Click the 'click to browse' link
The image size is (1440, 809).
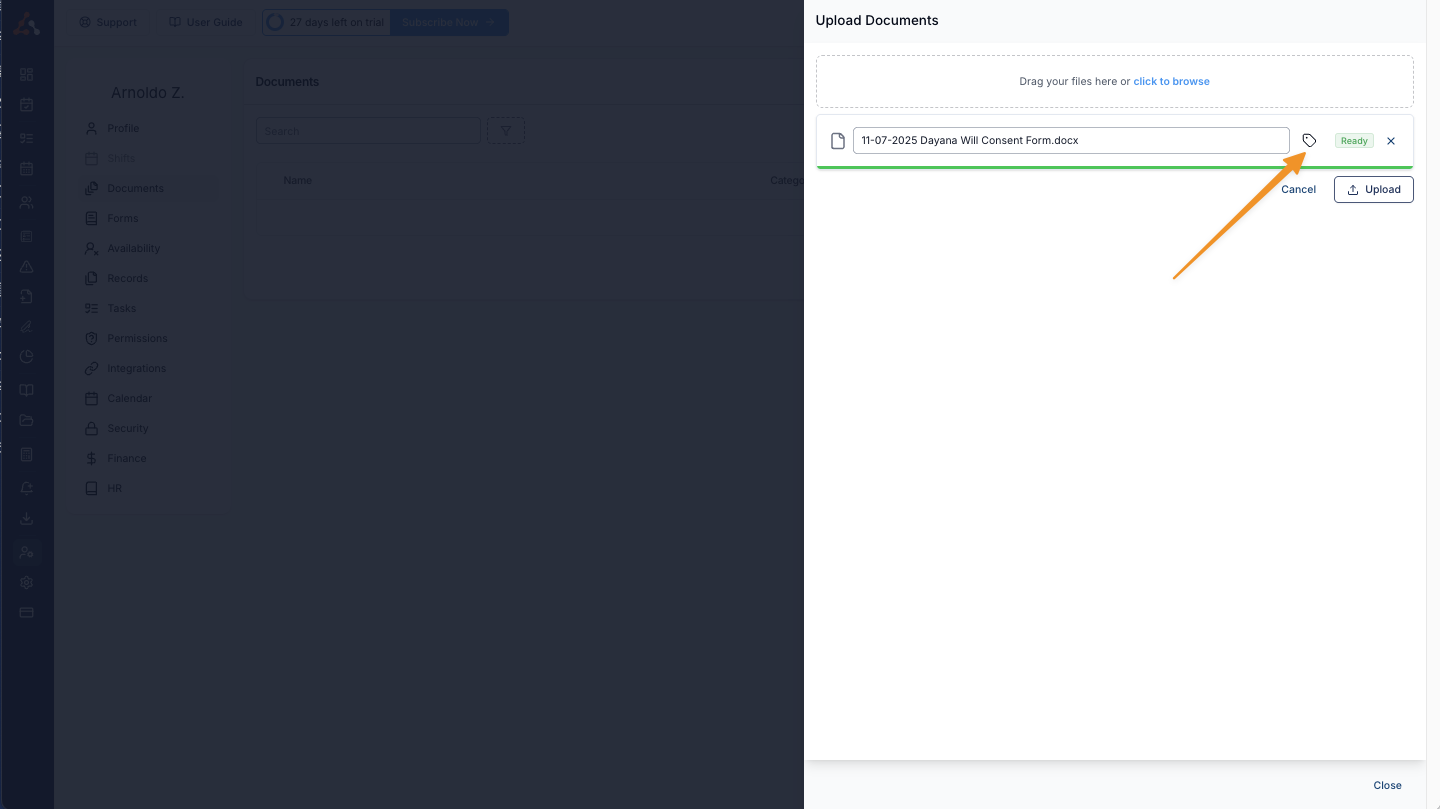tap(1171, 82)
